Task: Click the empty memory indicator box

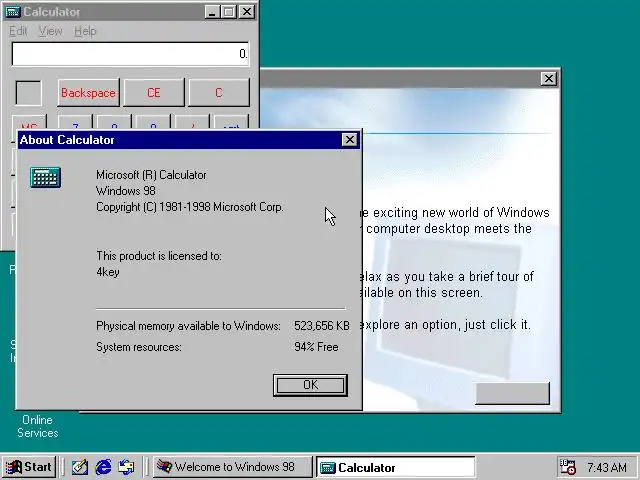Action: [28, 93]
